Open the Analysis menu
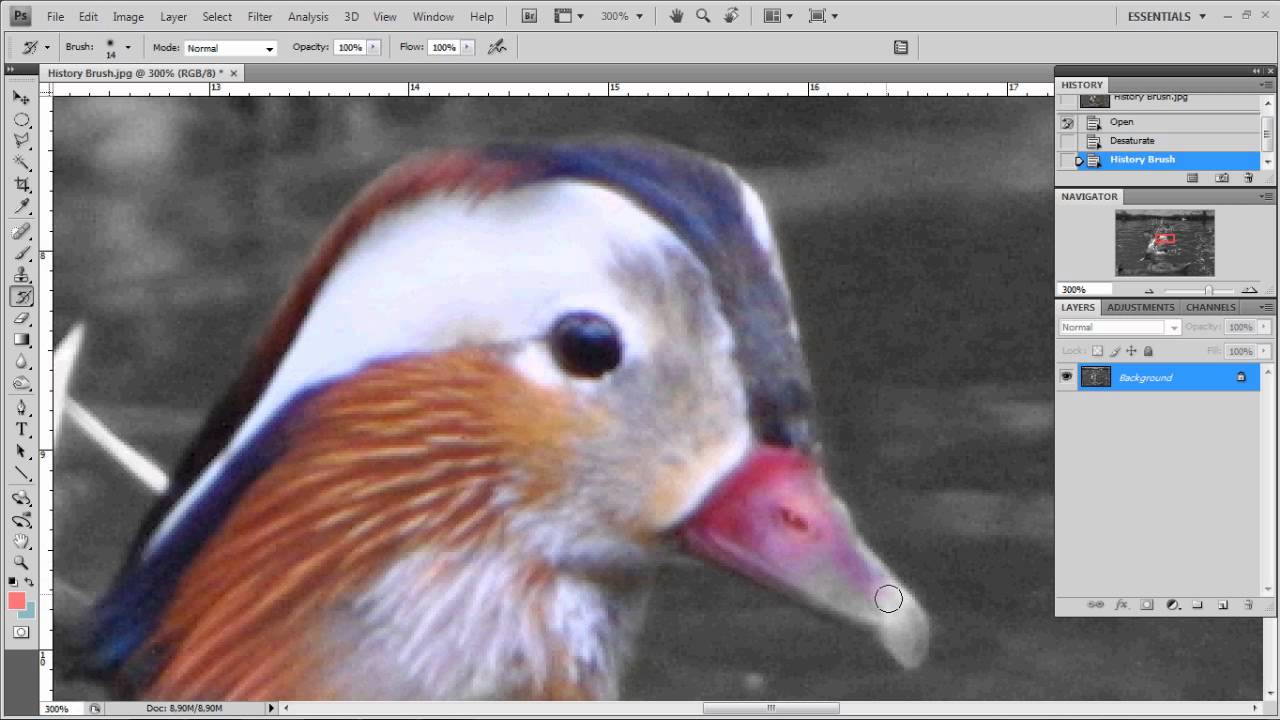The height and width of the screenshot is (720, 1280). (308, 16)
